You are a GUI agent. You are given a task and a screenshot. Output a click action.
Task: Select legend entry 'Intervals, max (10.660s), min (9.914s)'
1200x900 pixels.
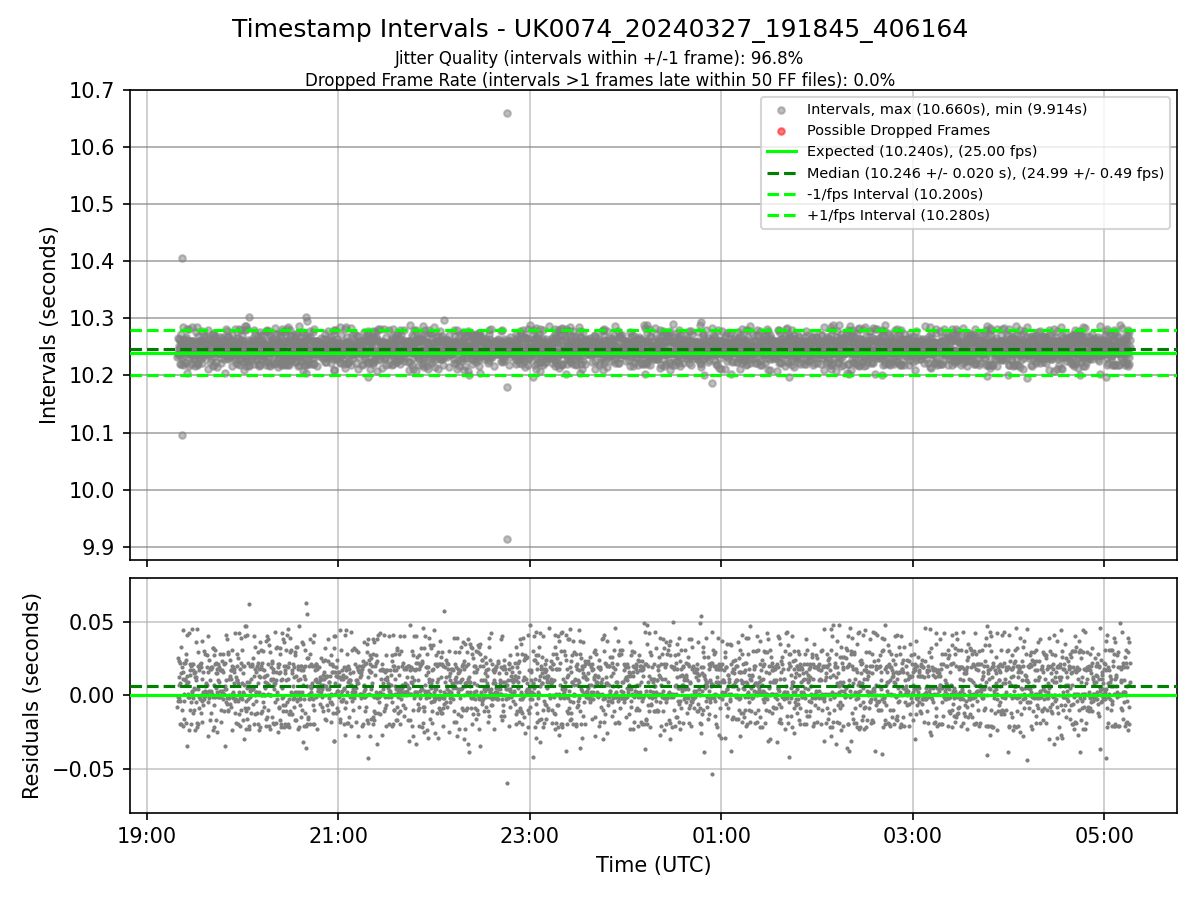coord(946,109)
